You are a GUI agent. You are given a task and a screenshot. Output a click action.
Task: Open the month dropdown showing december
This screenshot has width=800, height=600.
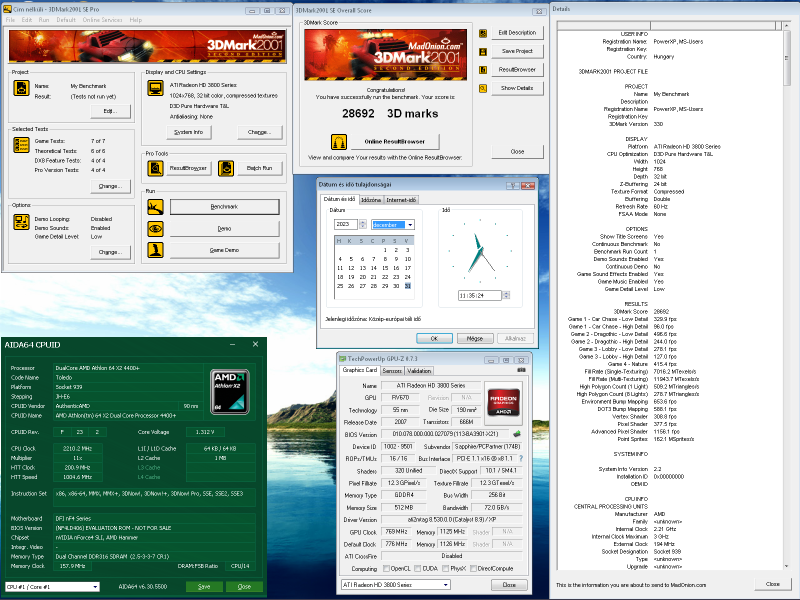(x=410, y=224)
